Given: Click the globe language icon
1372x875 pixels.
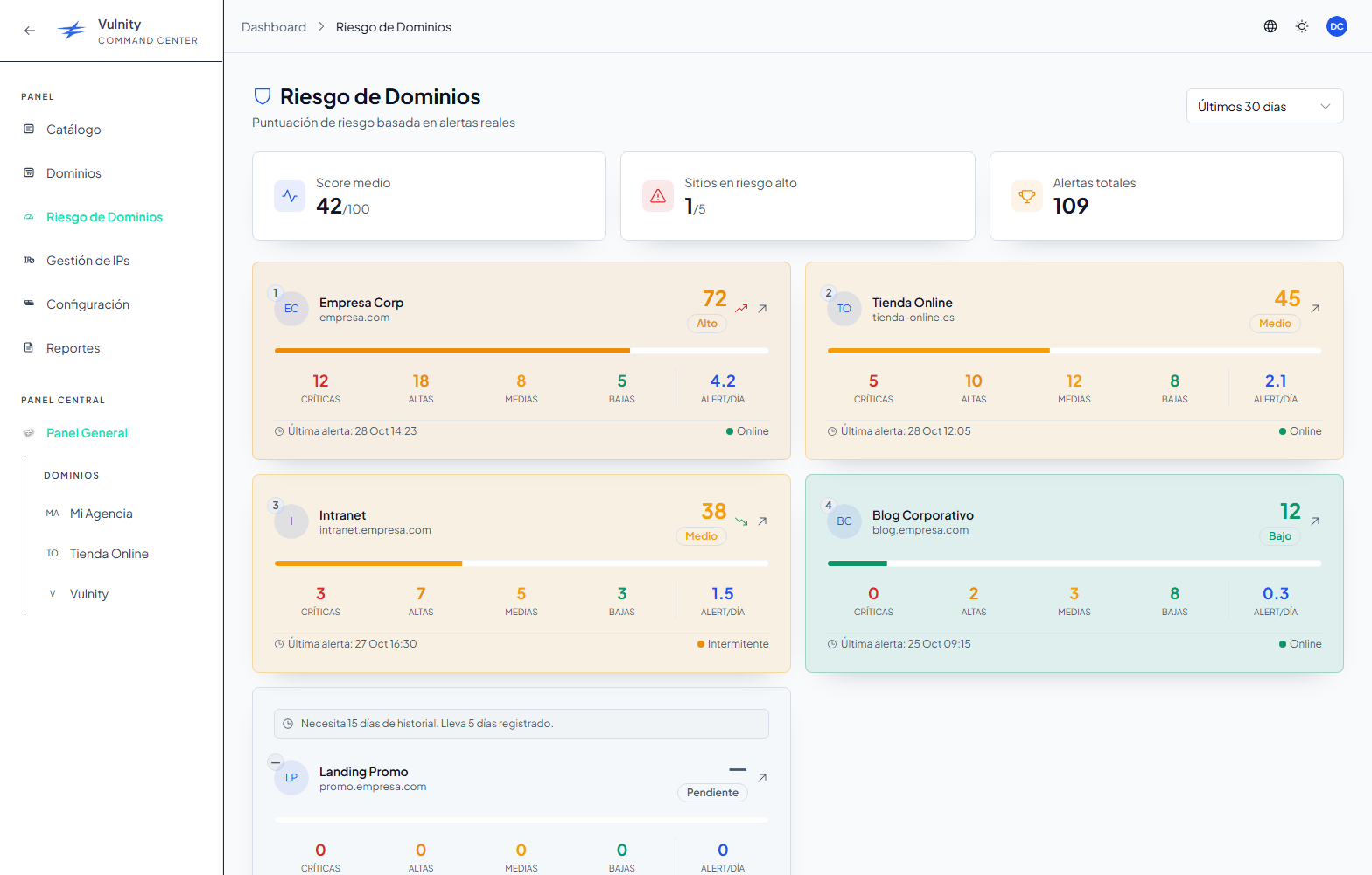Looking at the screenshot, I should (x=1270, y=26).
